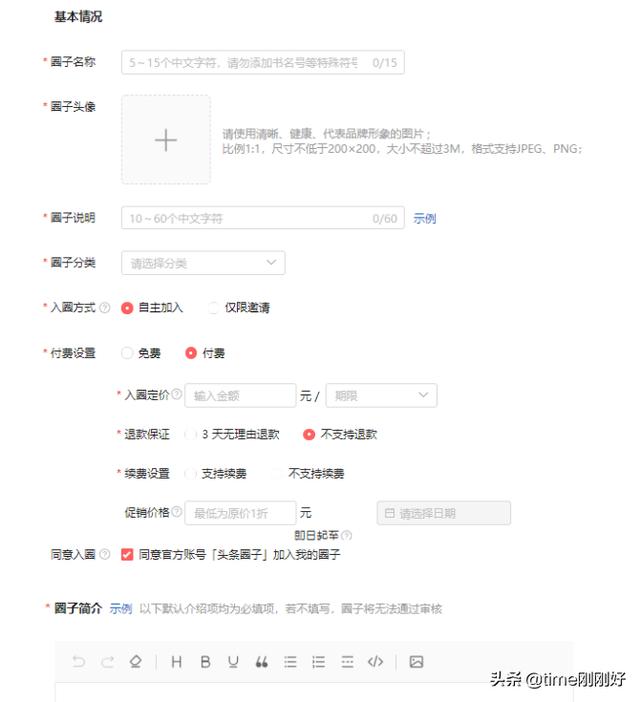Uncheck 同意官方账号「头条圈子」加入我的圈子

[127, 555]
